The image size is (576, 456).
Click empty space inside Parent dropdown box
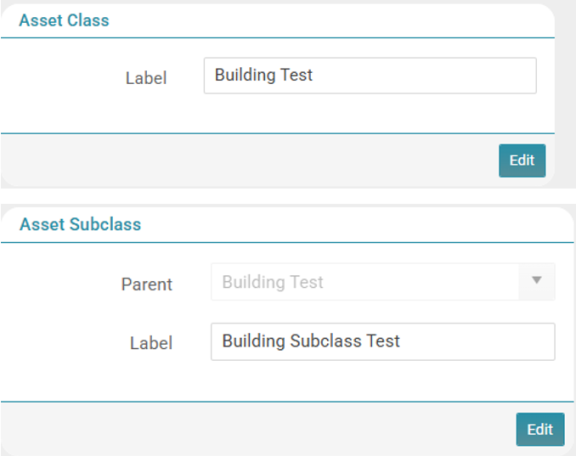[419, 282]
